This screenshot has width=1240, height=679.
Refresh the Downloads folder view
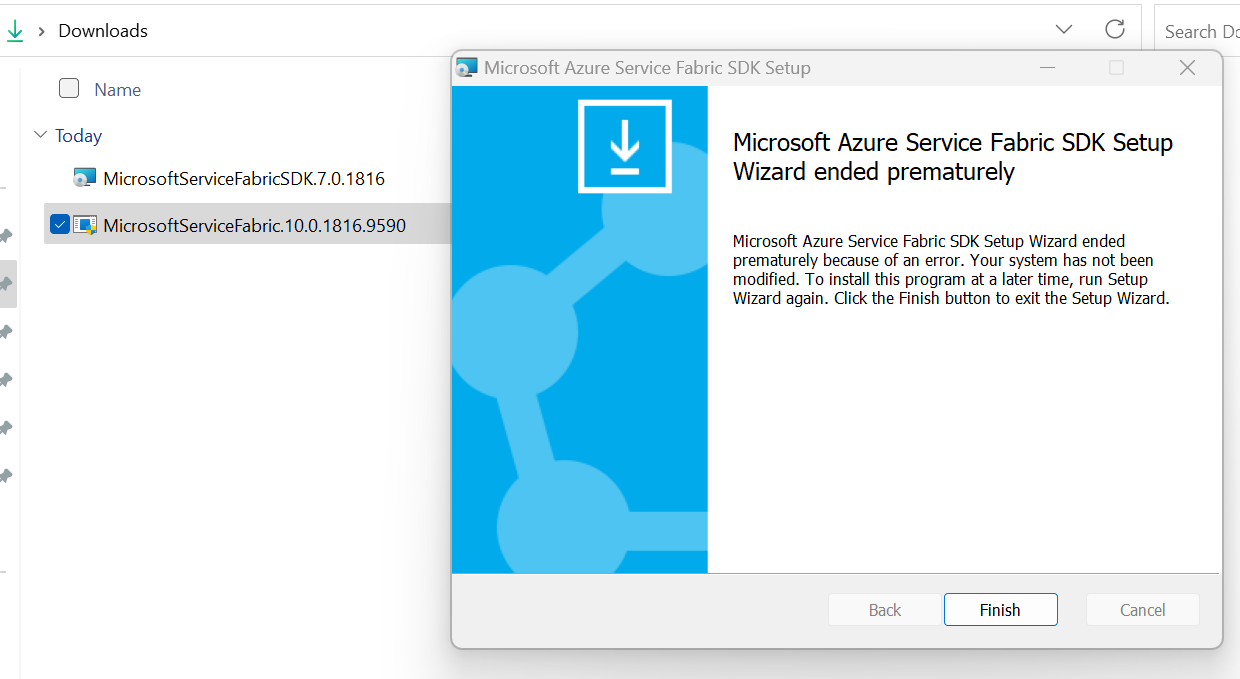point(1115,30)
